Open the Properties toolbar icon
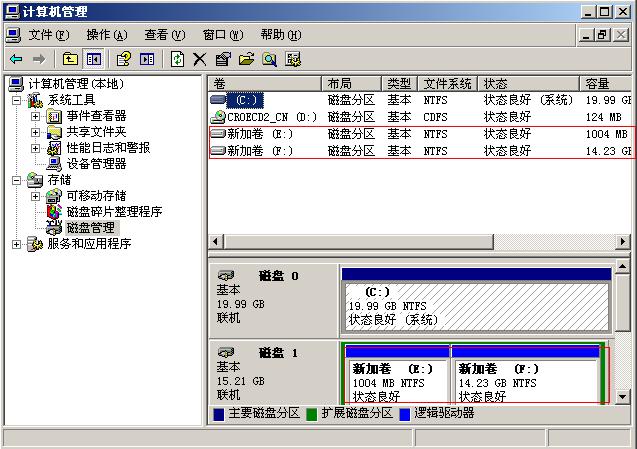The width and height of the screenshot is (637, 449). (x=222, y=59)
